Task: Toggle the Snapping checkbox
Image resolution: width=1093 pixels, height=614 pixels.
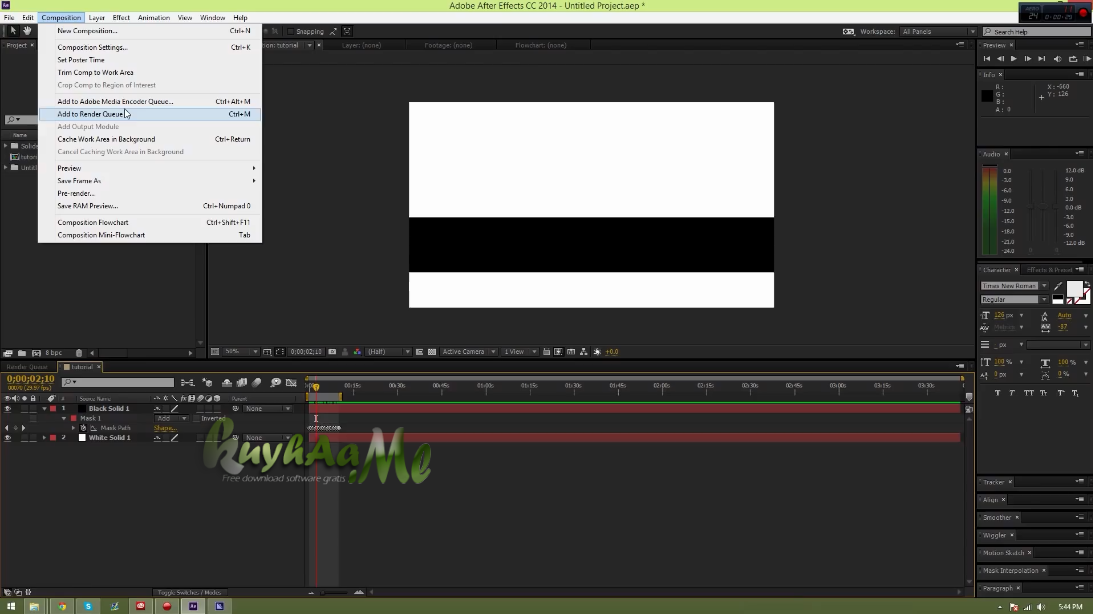Action: [x=291, y=31]
